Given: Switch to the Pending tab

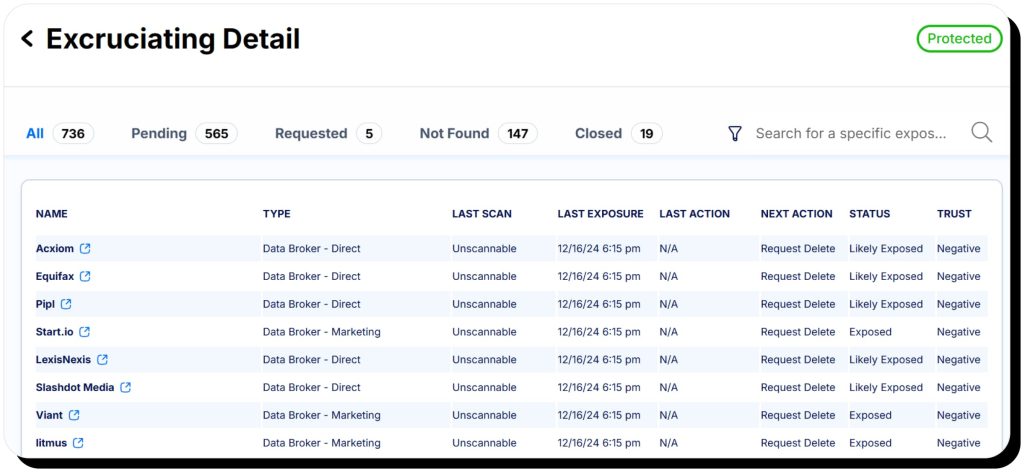Looking at the screenshot, I should coord(184,134).
